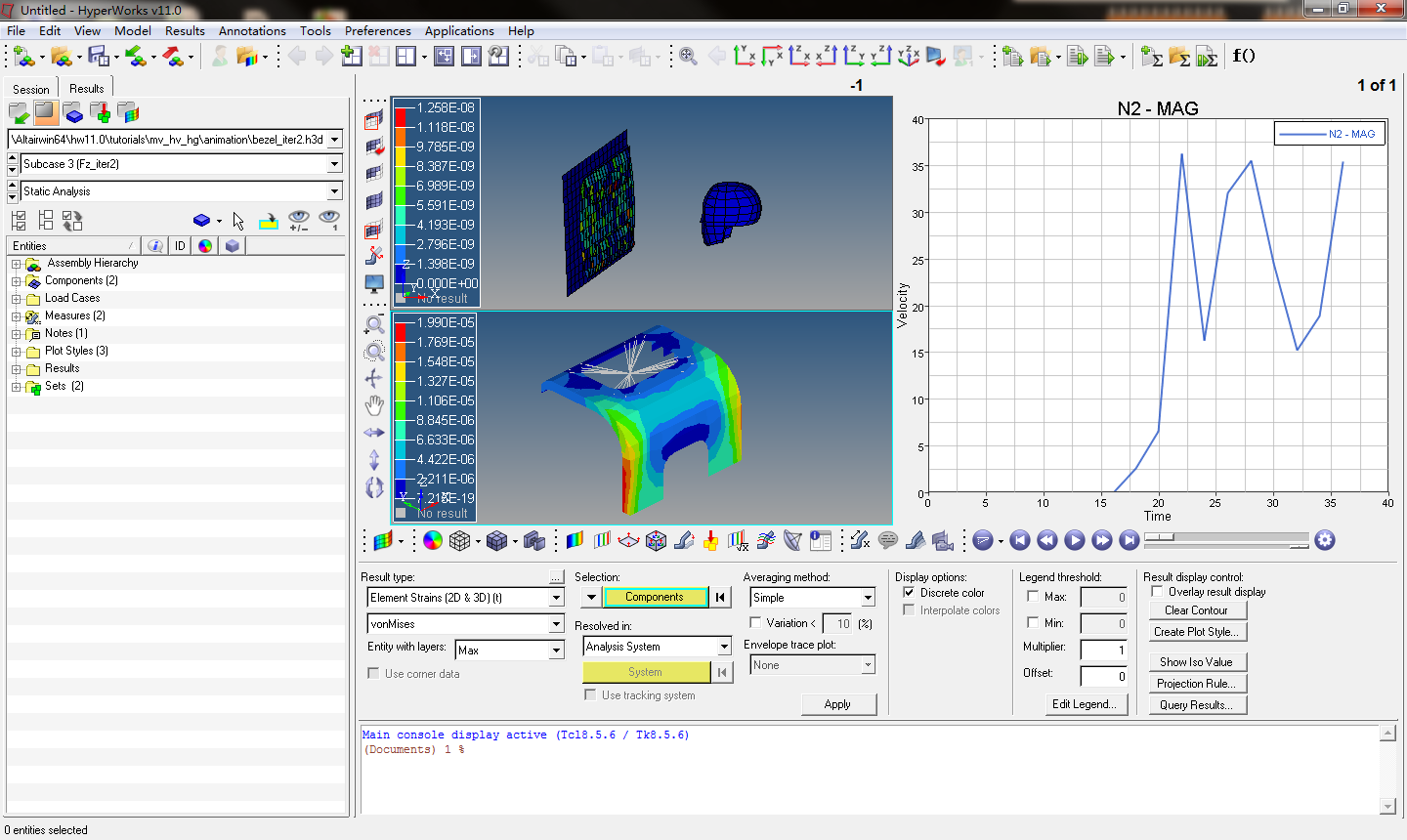
Task: Click the selector arrow cursor icon in the browser
Action: click(238, 221)
